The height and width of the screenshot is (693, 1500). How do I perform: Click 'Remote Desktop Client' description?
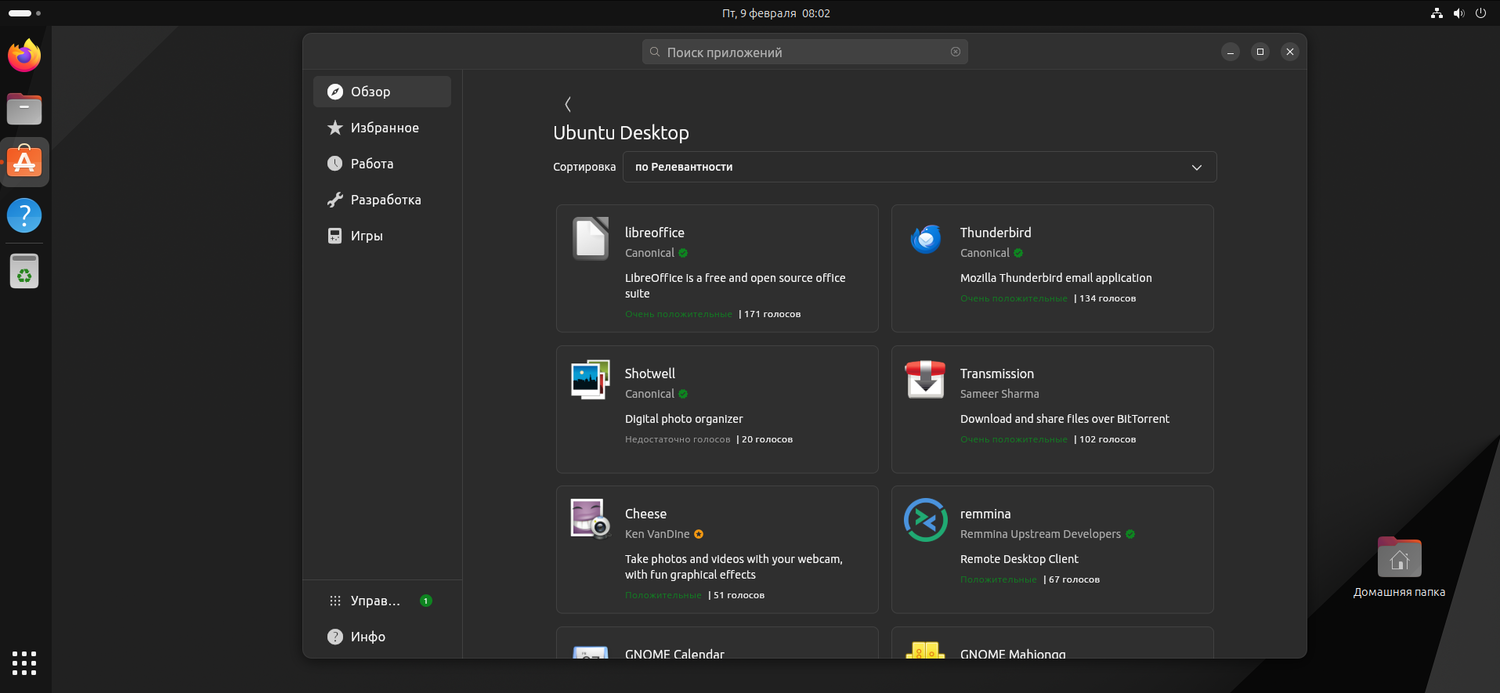tap(1019, 559)
